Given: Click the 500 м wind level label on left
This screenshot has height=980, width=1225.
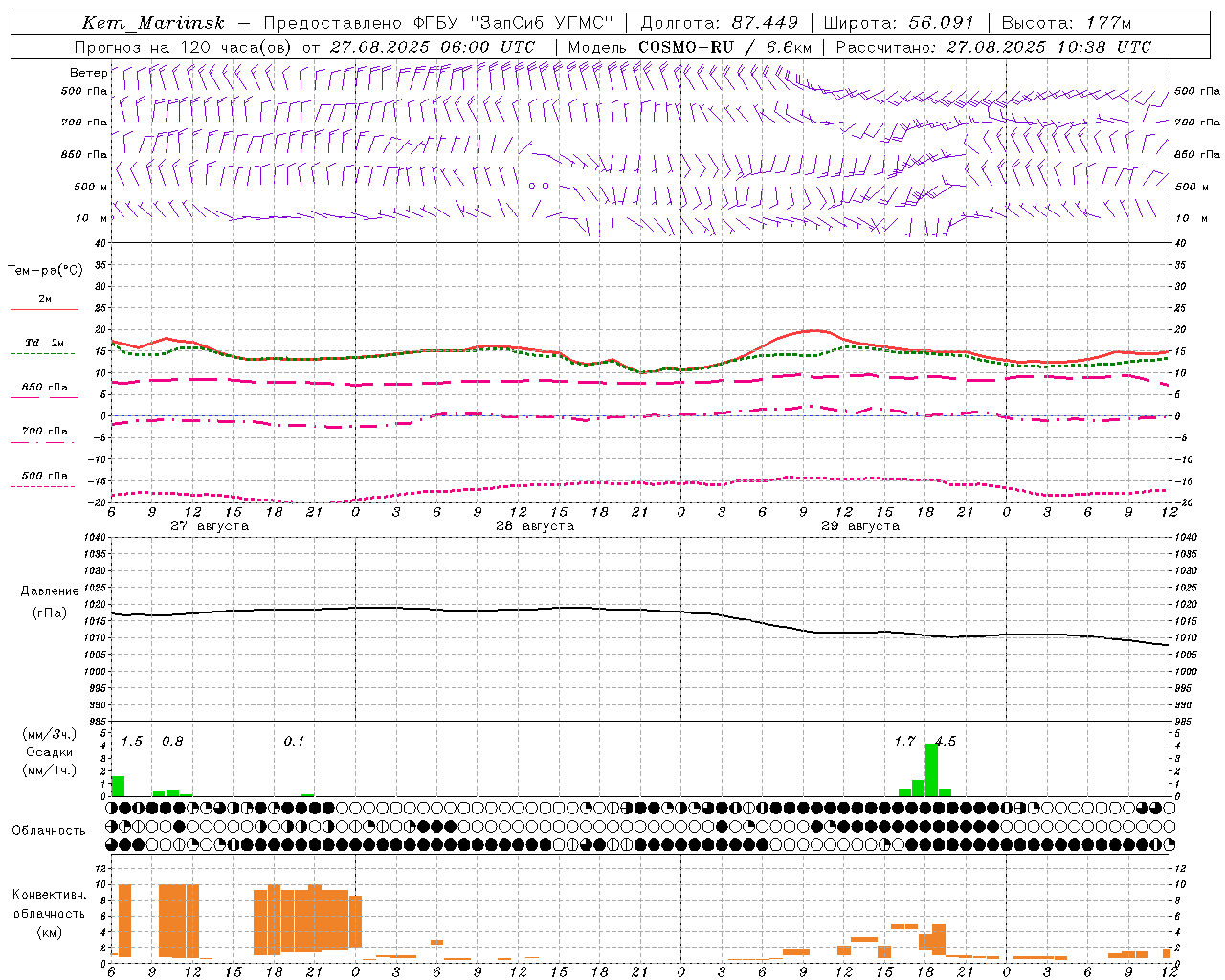Looking at the screenshot, I should click(x=91, y=187).
